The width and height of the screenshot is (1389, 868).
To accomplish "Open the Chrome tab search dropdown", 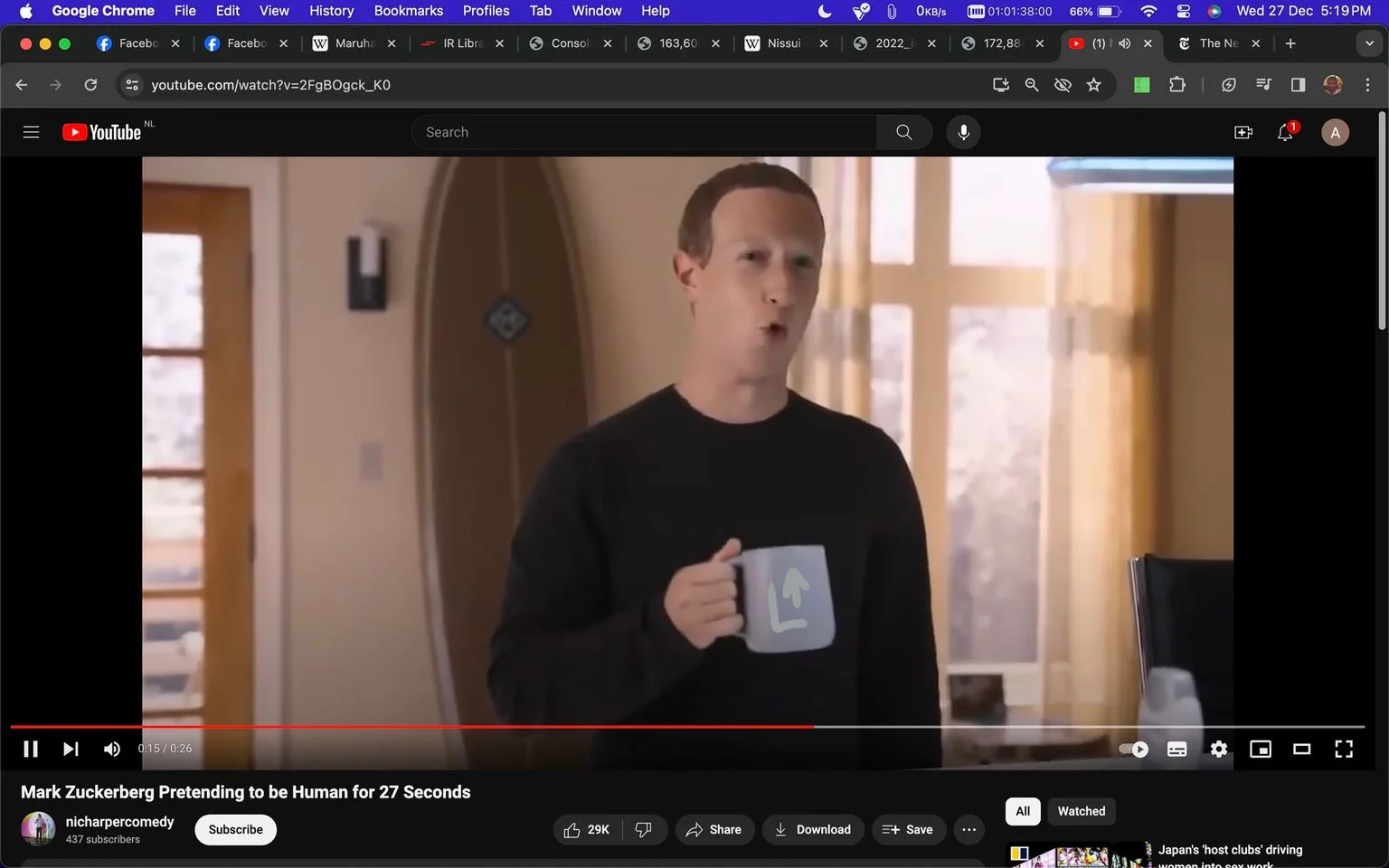I will click(1369, 43).
